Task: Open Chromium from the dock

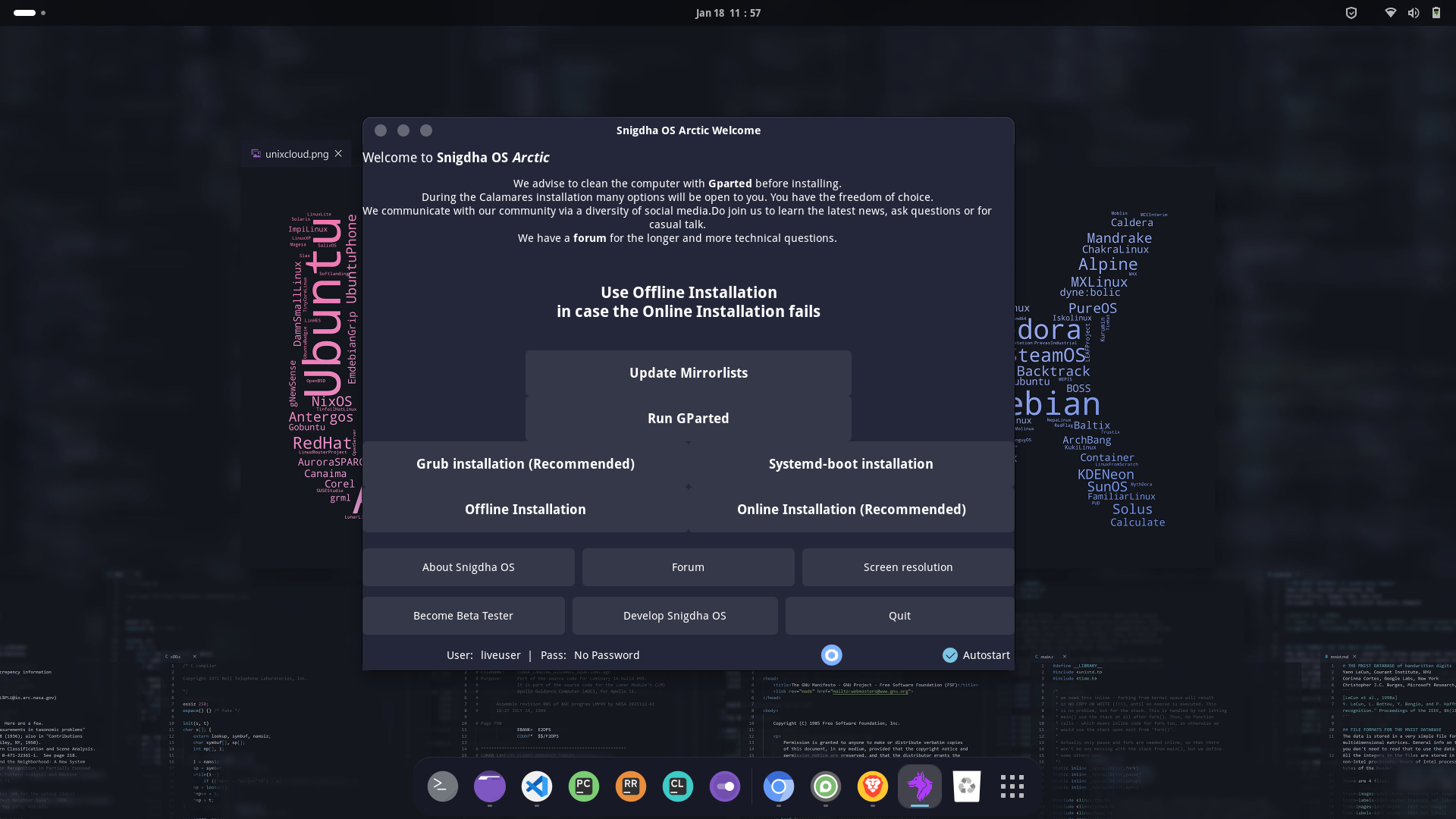Action: pyautogui.click(x=779, y=786)
